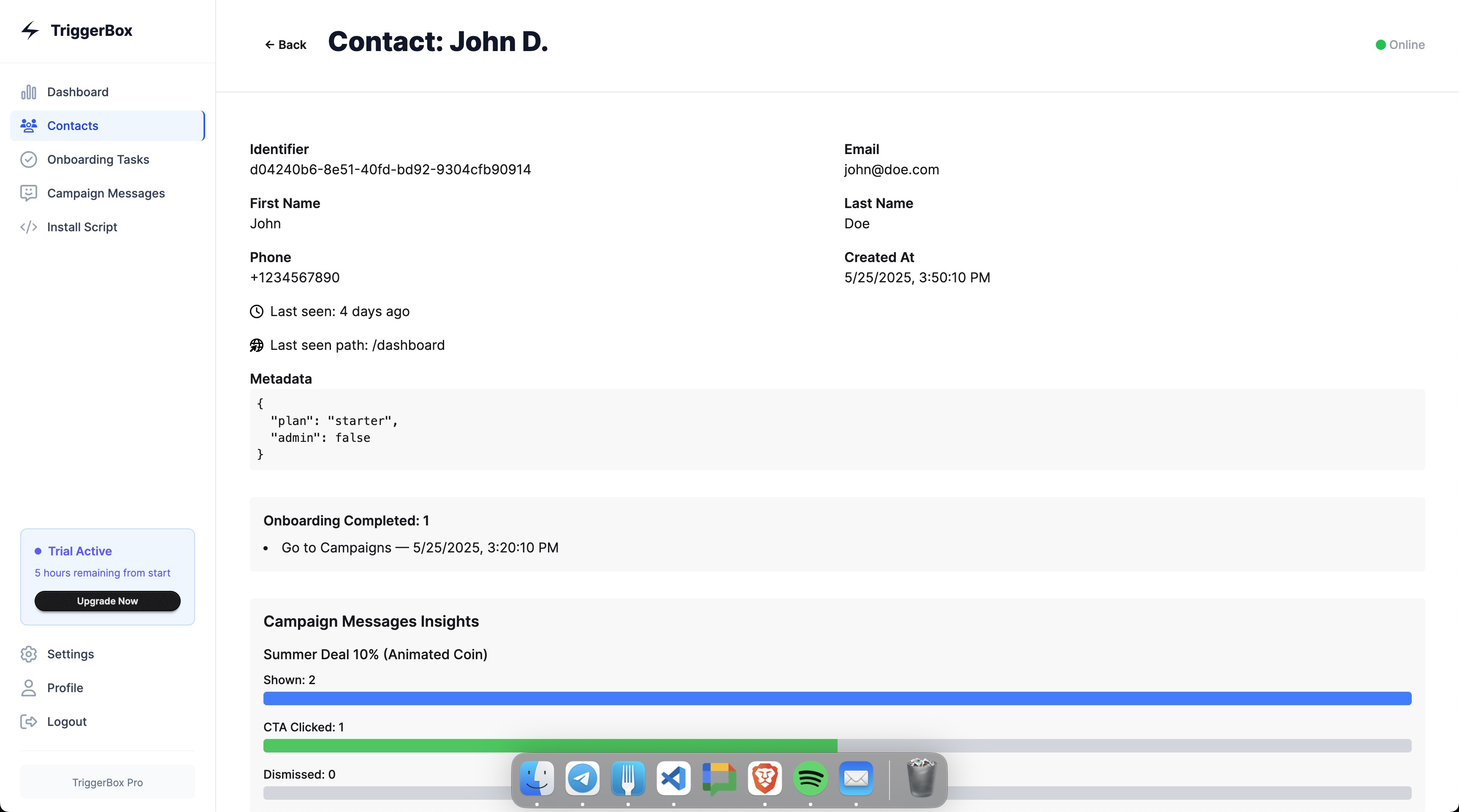Click the Campaign Messages chat icon

click(x=28, y=193)
